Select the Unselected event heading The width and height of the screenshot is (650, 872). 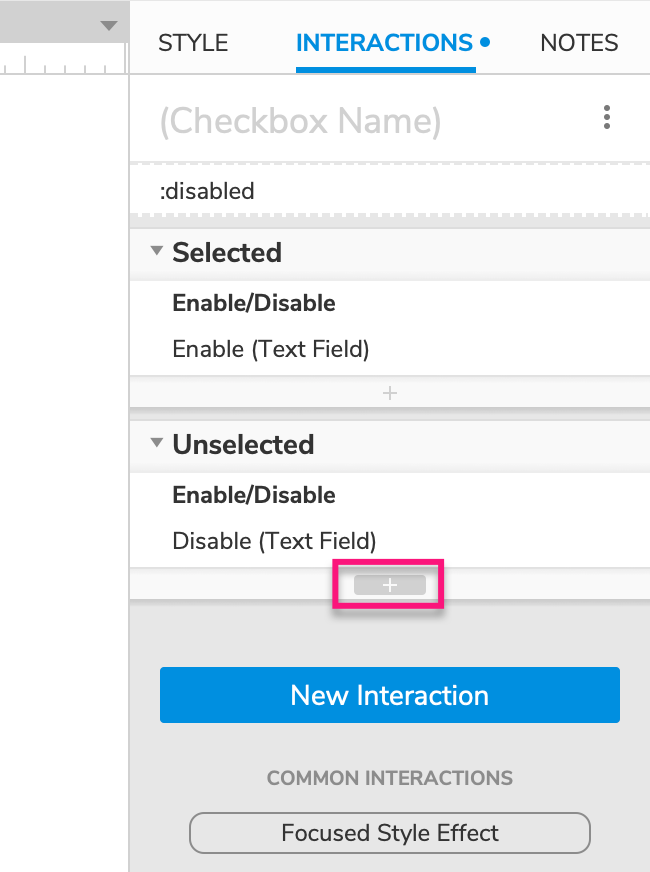click(x=243, y=445)
